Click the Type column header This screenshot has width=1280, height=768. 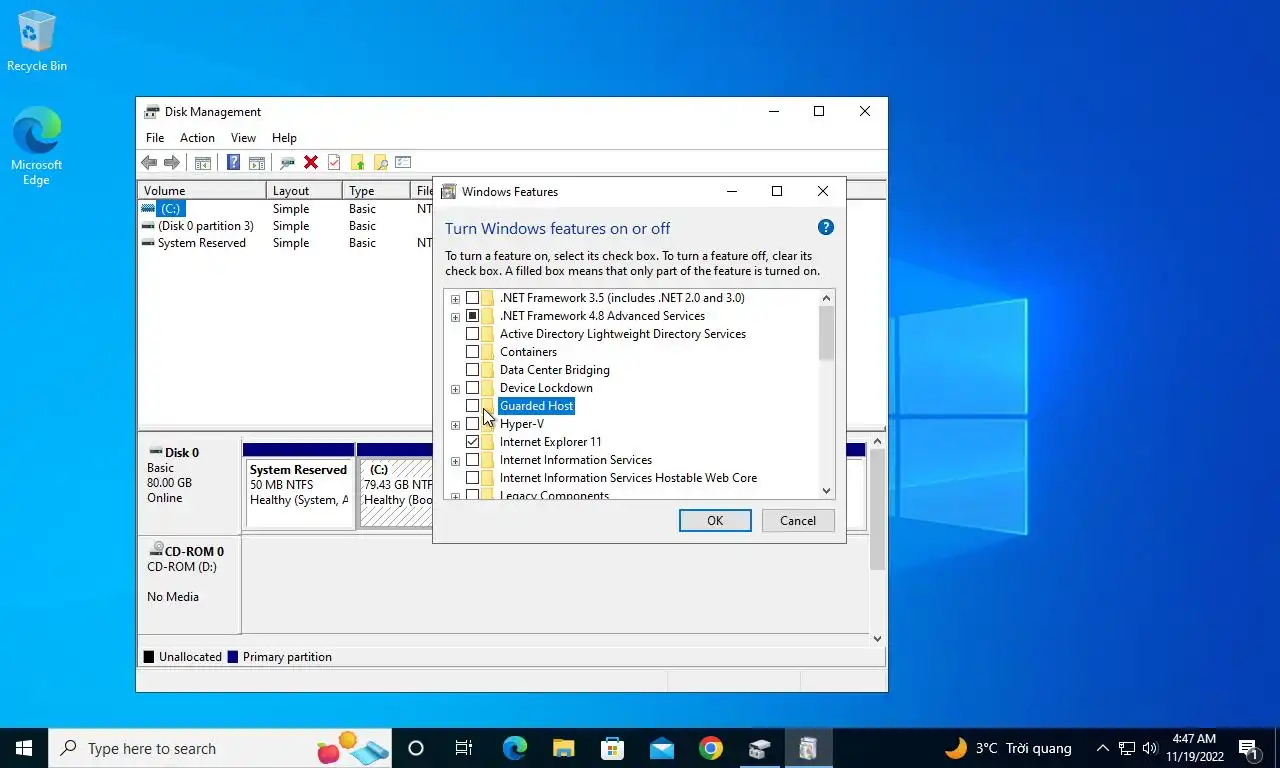point(376,190)
